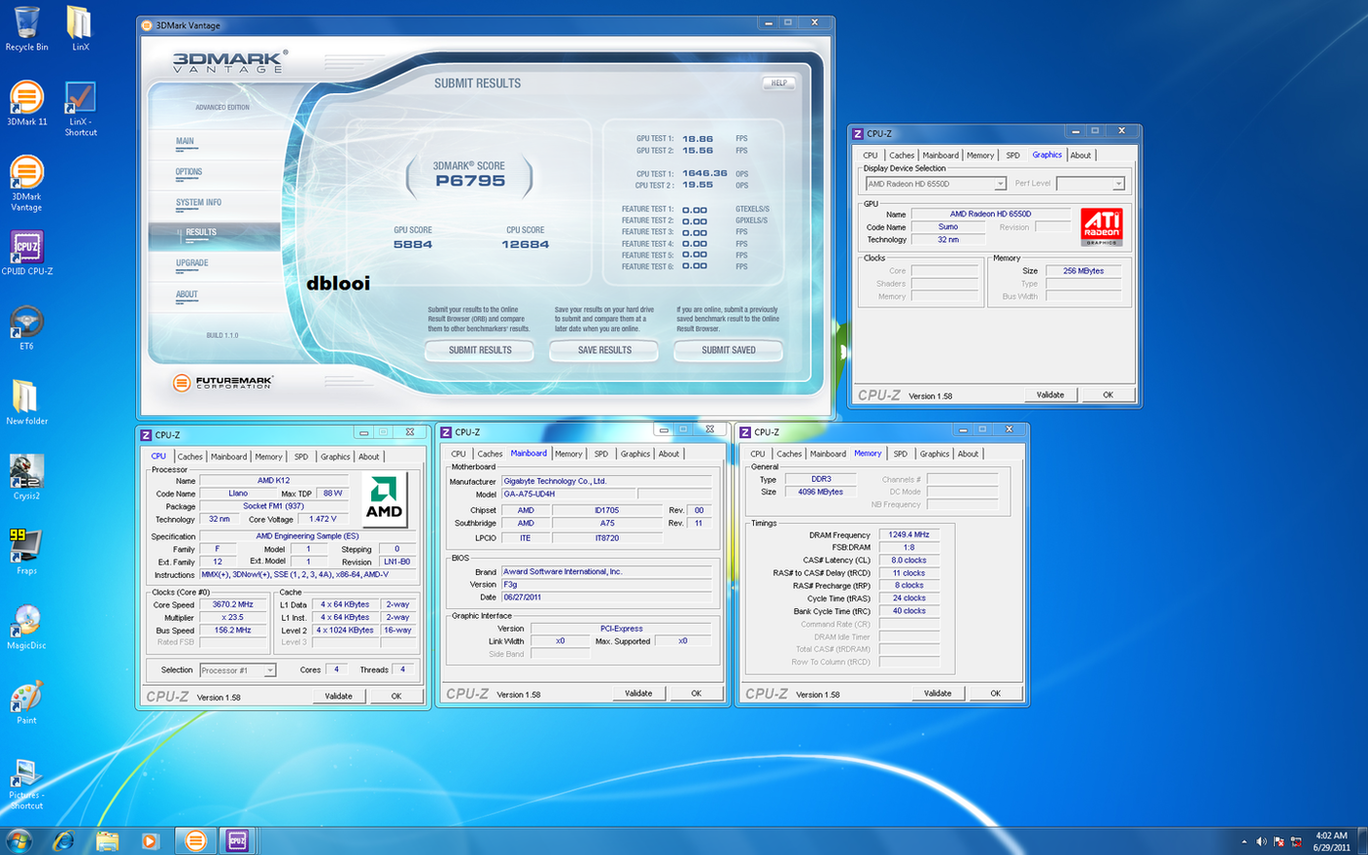1368x855 pixels.
Task: Launch the Crysis2 desktop icon
Action: click(x=27, y=470)
